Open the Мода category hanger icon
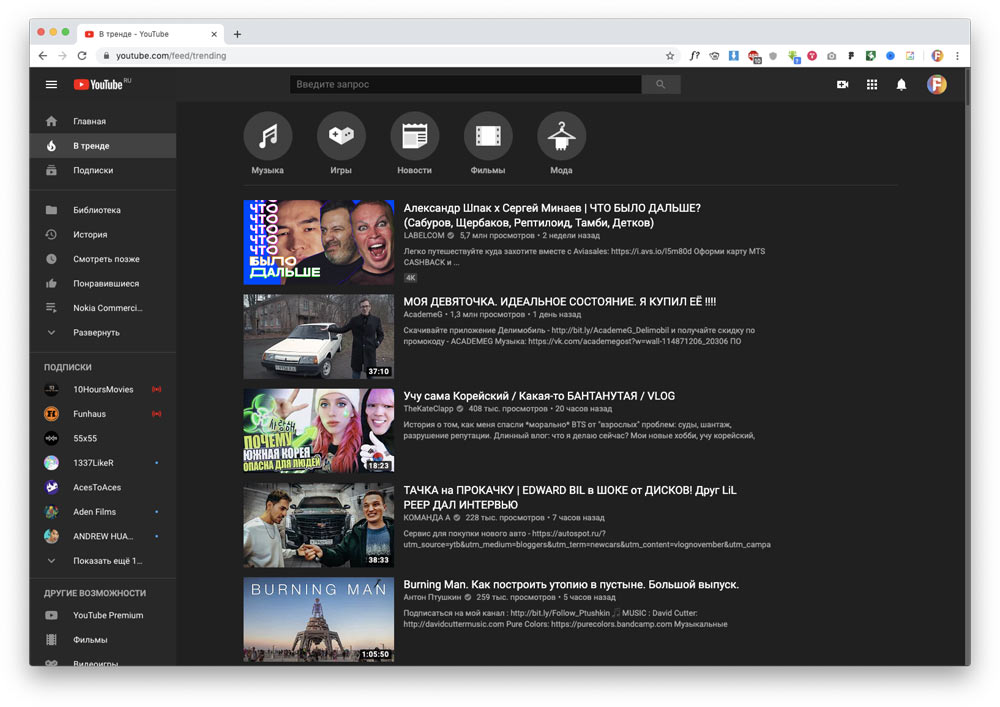Viewport: 1000px width, 707px height. point(561,136)
